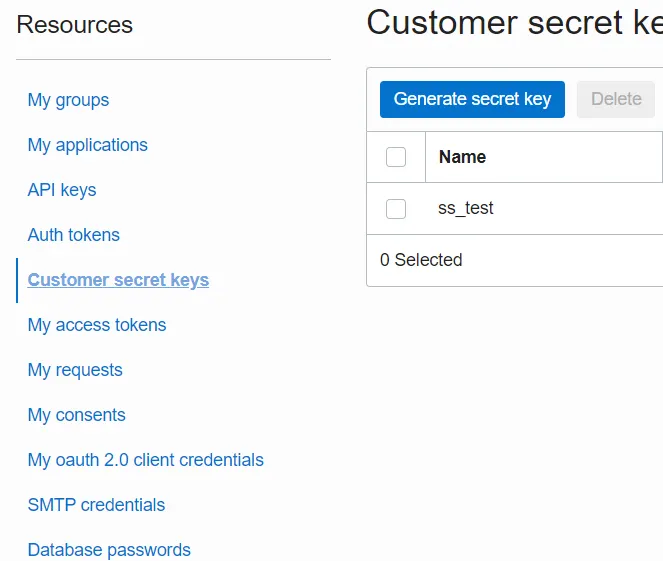Click the Resources heading
Image resolution: width=663 pixels, height=561 pixels.
(x=74, y=25)
